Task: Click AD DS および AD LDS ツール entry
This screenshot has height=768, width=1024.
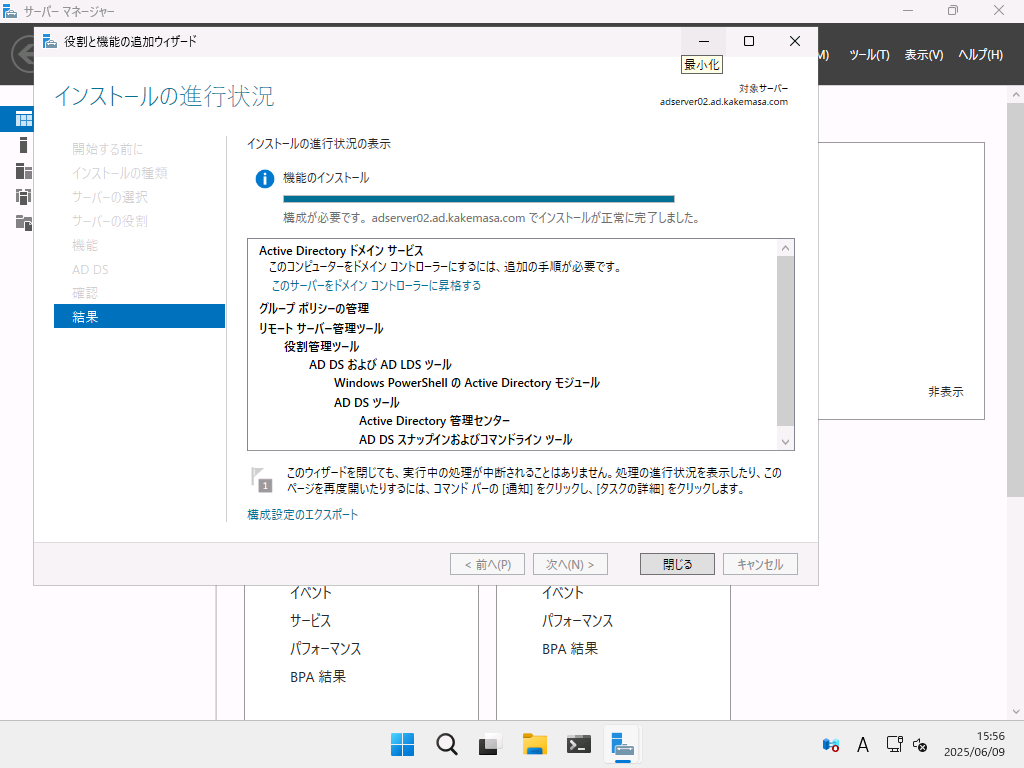Action: 380,365
